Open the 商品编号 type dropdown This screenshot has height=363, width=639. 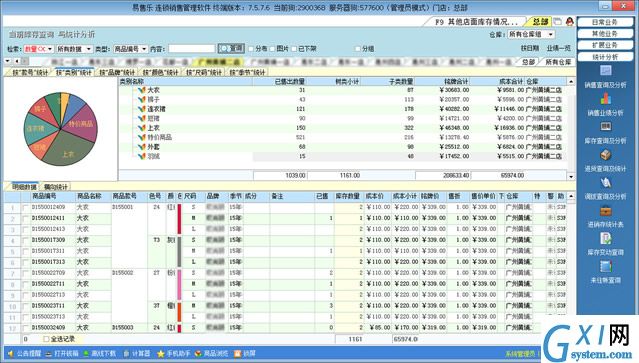[x=144, y=49]
